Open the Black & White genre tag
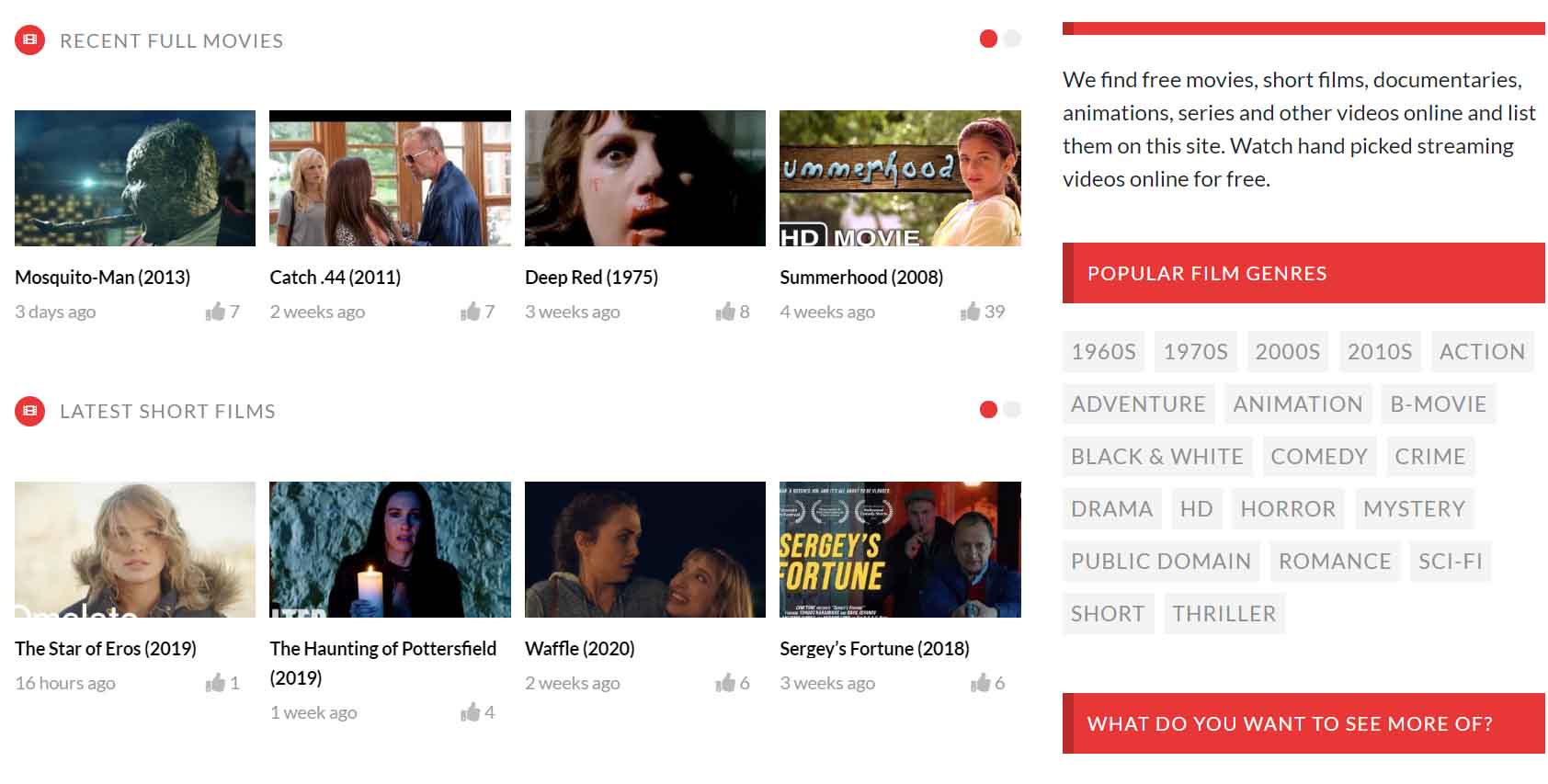Image resolution: width=1548 pixels, height=784 pixels. point(1157,456)
